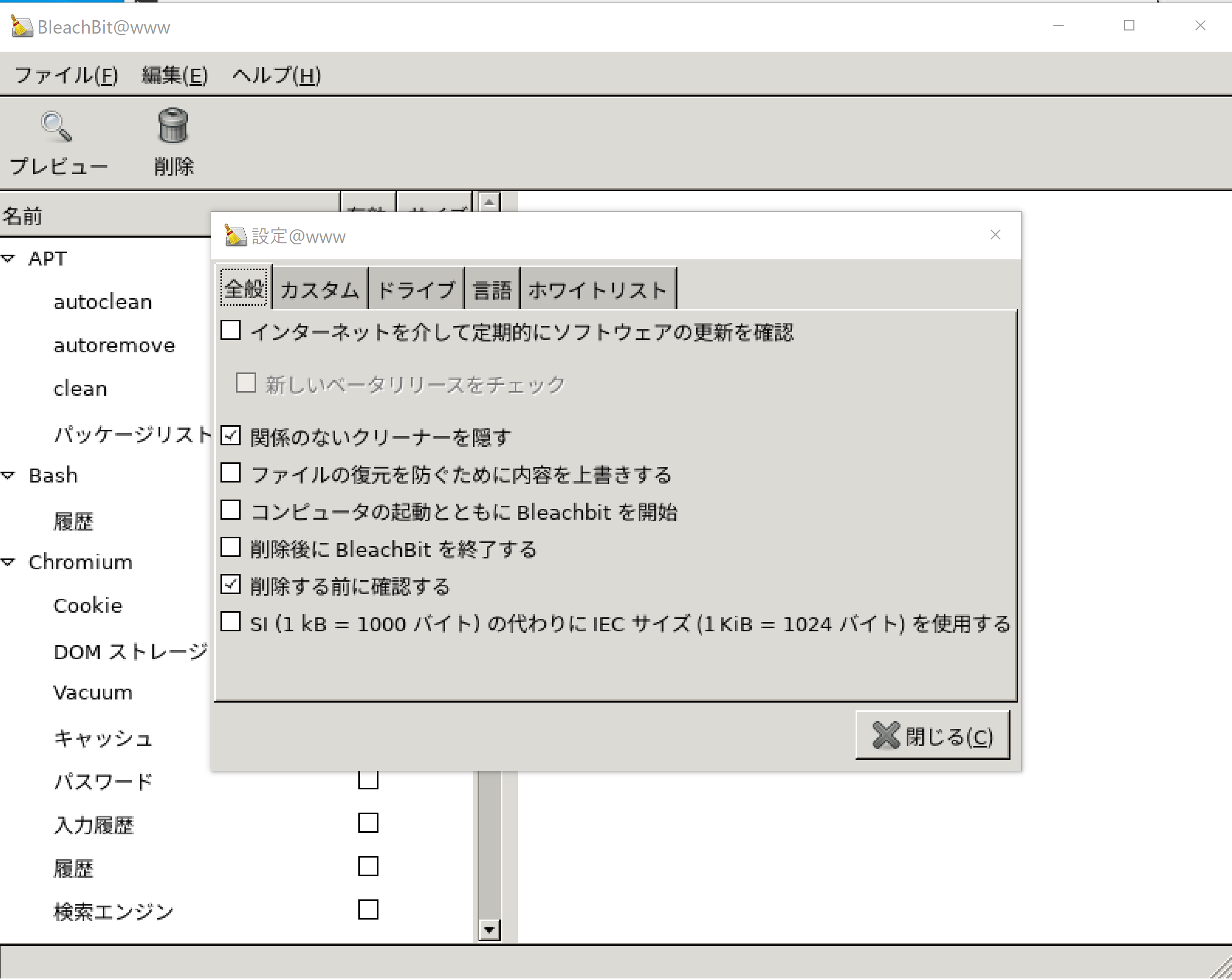Viewport: 1232px width, 980px height.
Task: Select the DOM ストレージ item
Action: click(x=131, y=651)
